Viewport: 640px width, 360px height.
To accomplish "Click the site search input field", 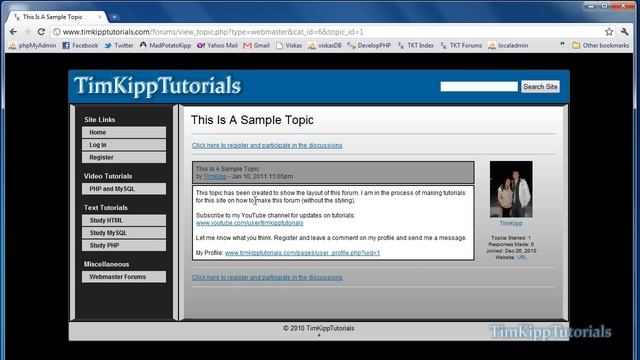I will point(479,87).
